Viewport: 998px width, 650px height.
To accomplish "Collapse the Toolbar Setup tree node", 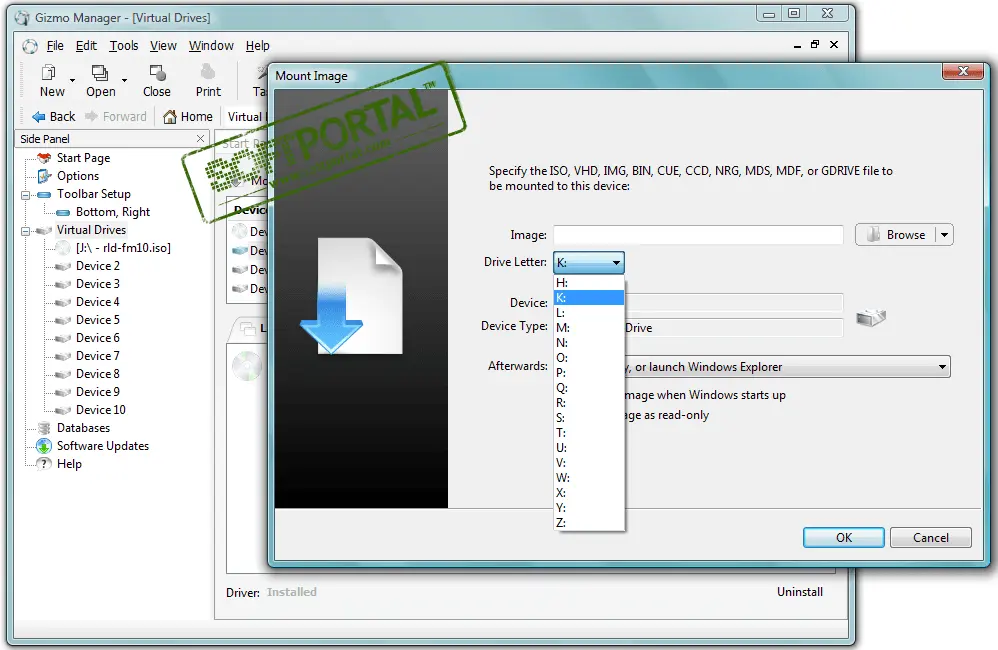I will click(x=26, y=194).
